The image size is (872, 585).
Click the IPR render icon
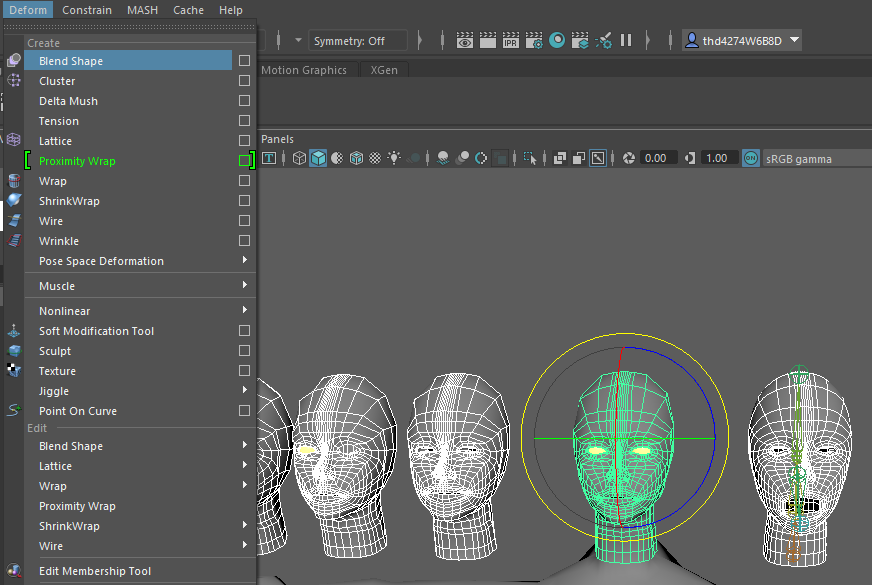coord(510,41)
